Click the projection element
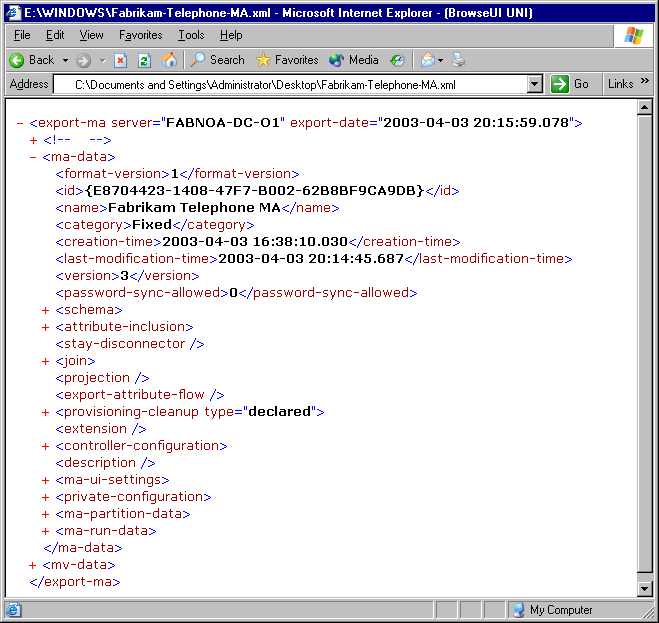This screenshot has width=659, height=623. click(102, 378)
